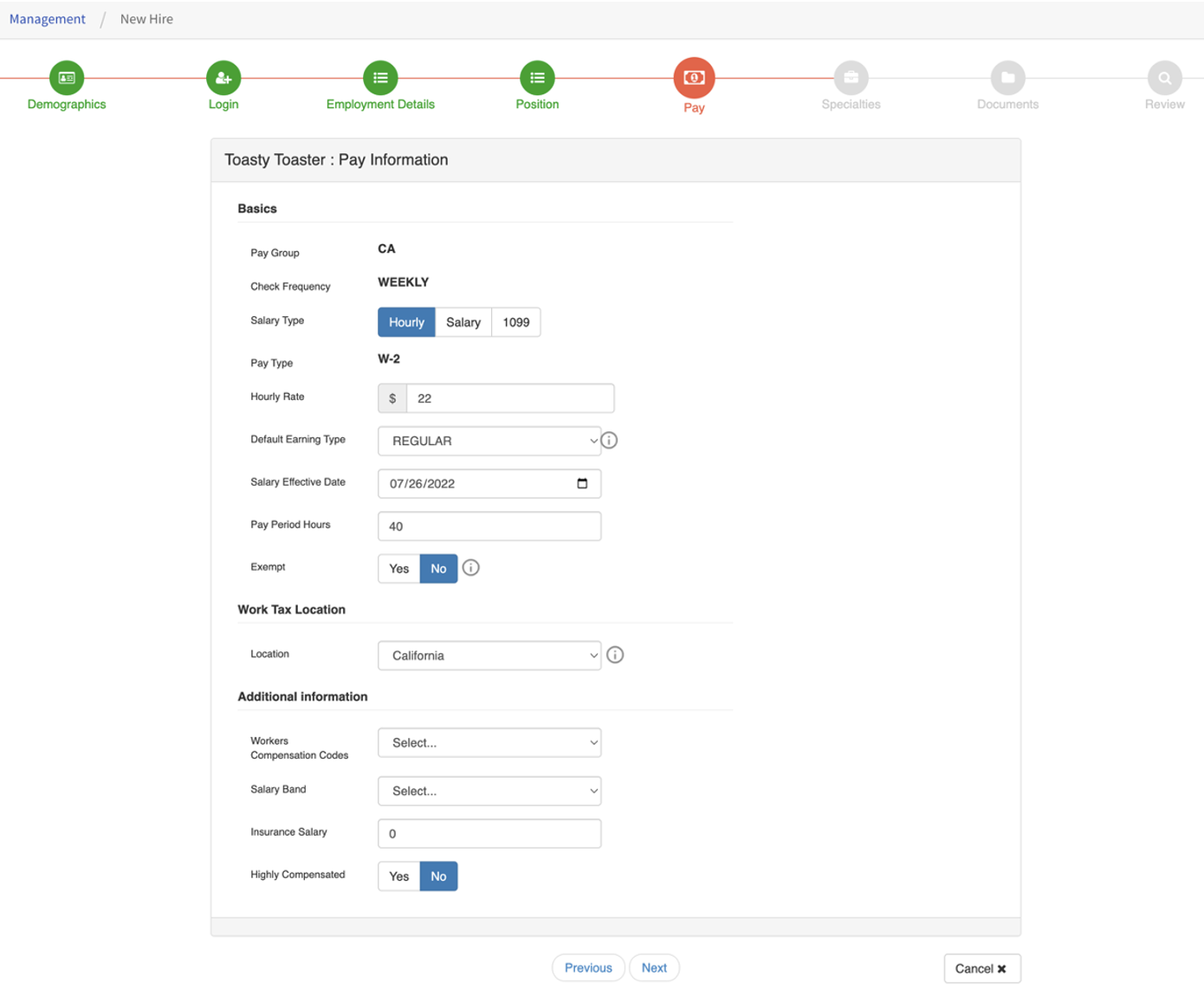Click the Demographics step icon
1204x989 pixels.
[x=66, y=77]
